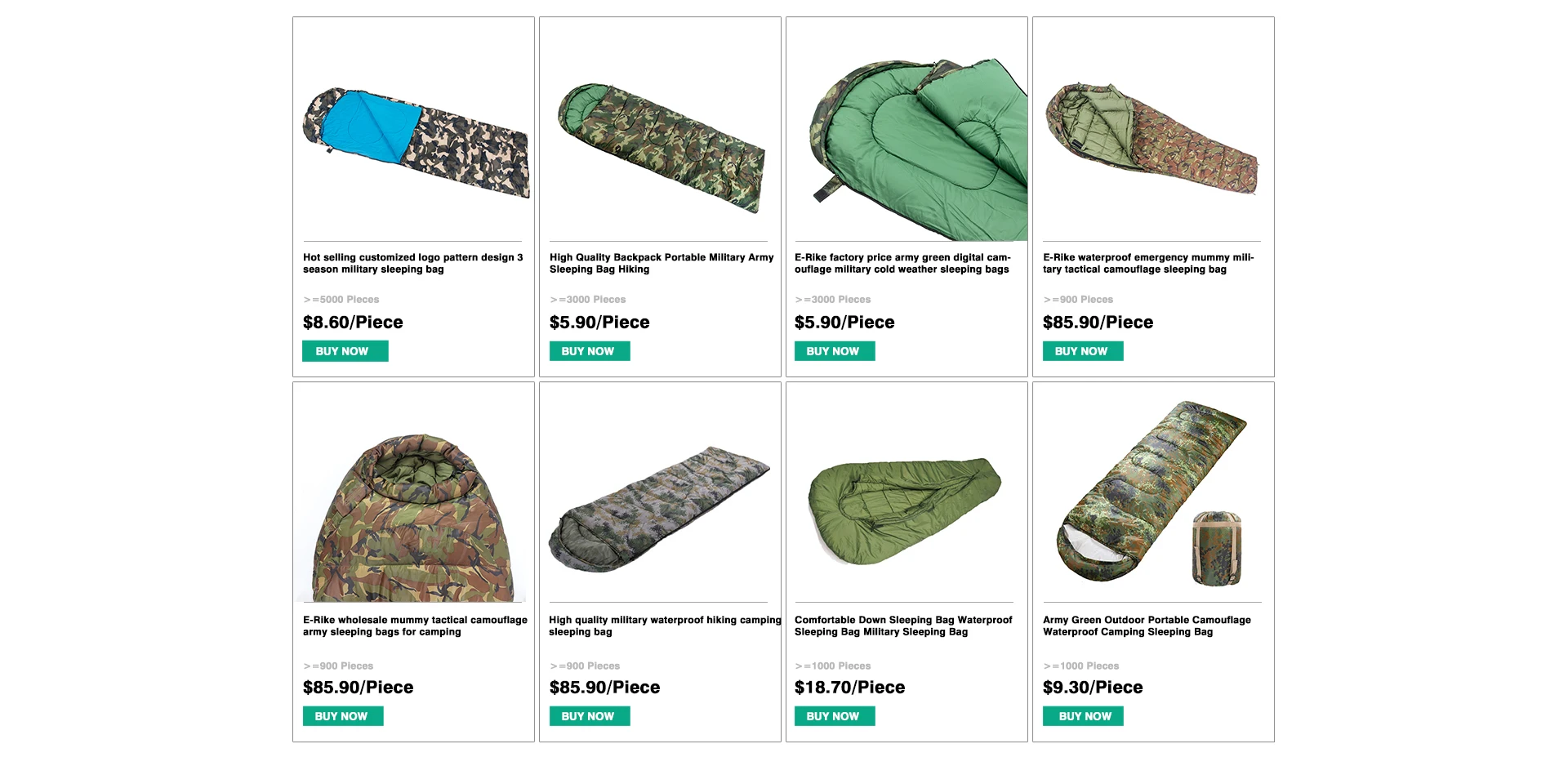Open High Quality Backpack Portable sleeping bag image
The height and width of the screenshot is (775, 1568).
click(x=661, y=148)
